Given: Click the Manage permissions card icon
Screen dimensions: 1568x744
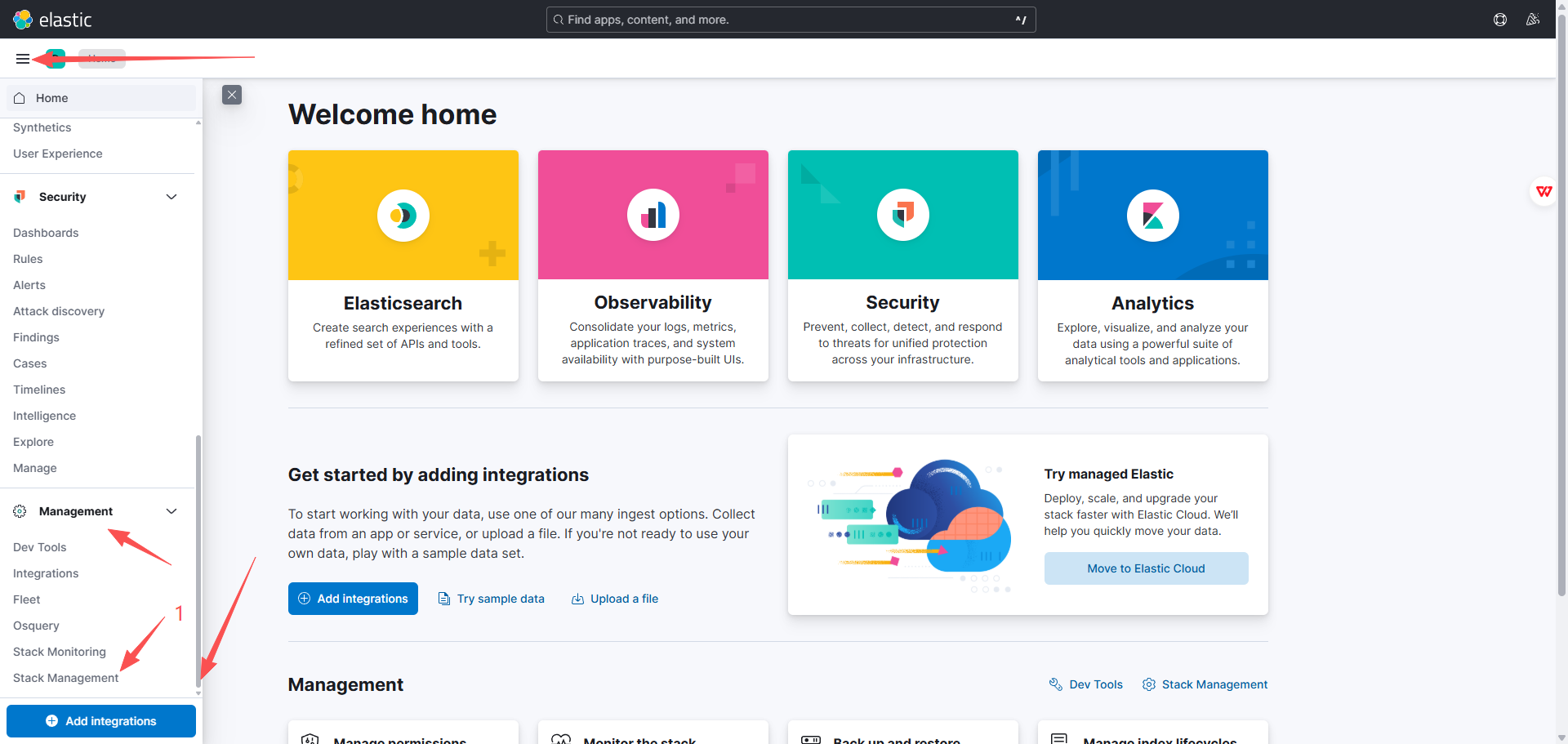Looking at the screenshot, I should click(310, 739).
